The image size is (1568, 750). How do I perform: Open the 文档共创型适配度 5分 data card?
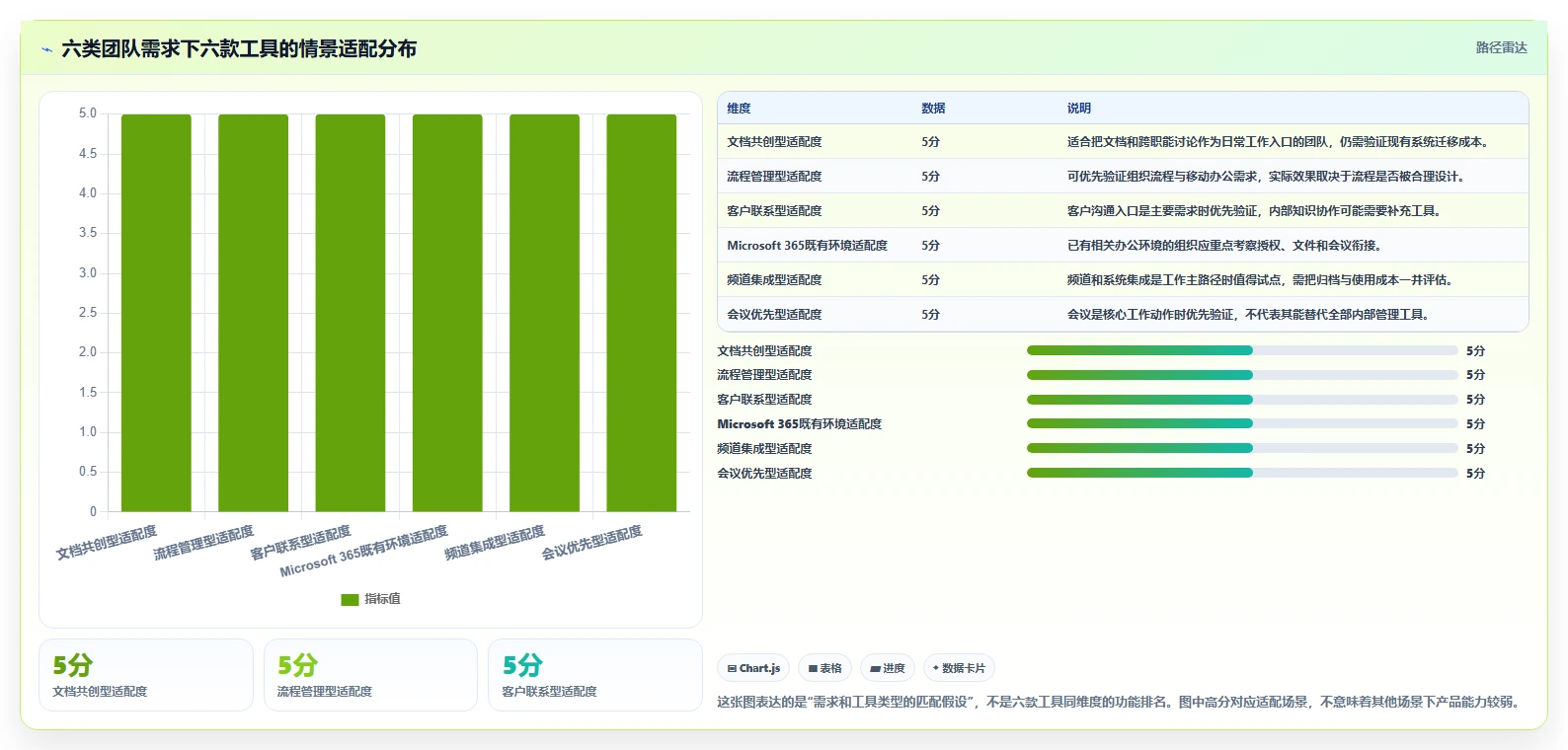(146, 675)
